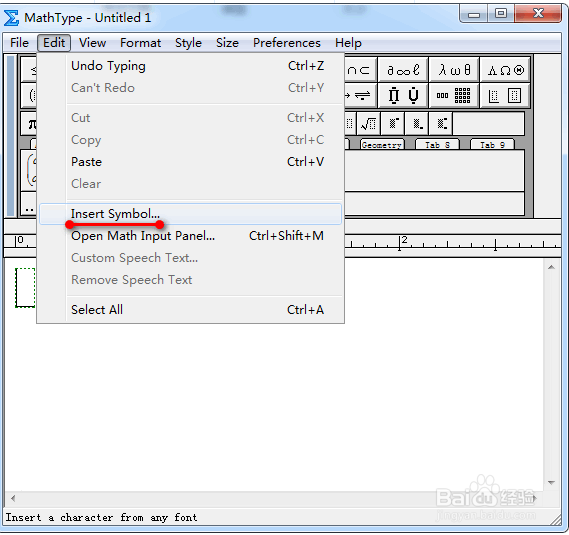The height and width of the screenshot is (535, 569).
Task: Open the miscellaneous symbols palette (∂ ∞ ℓ)
Action: [403, 70]
